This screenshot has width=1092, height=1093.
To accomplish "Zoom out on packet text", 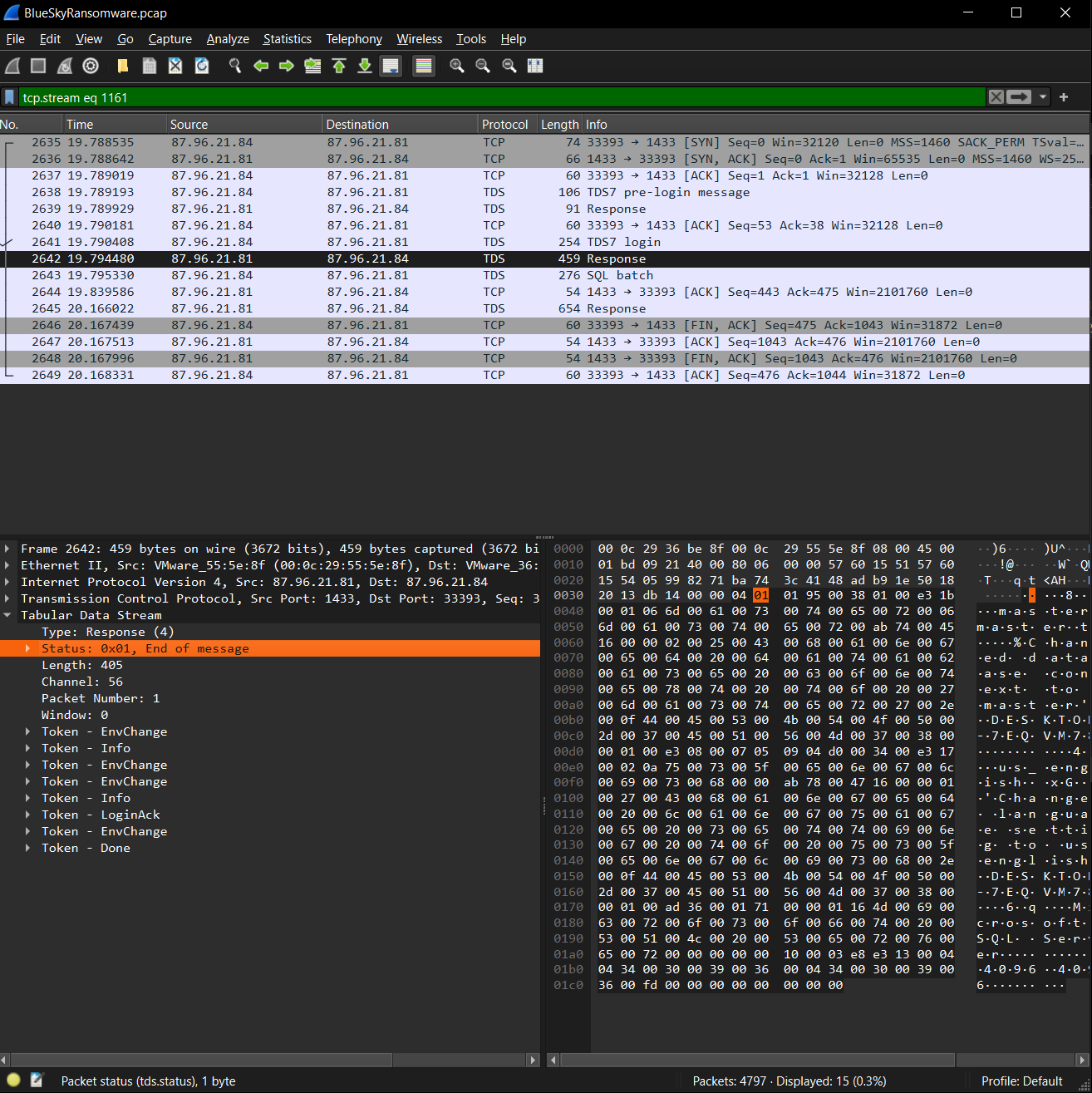I will pos(483,66).
